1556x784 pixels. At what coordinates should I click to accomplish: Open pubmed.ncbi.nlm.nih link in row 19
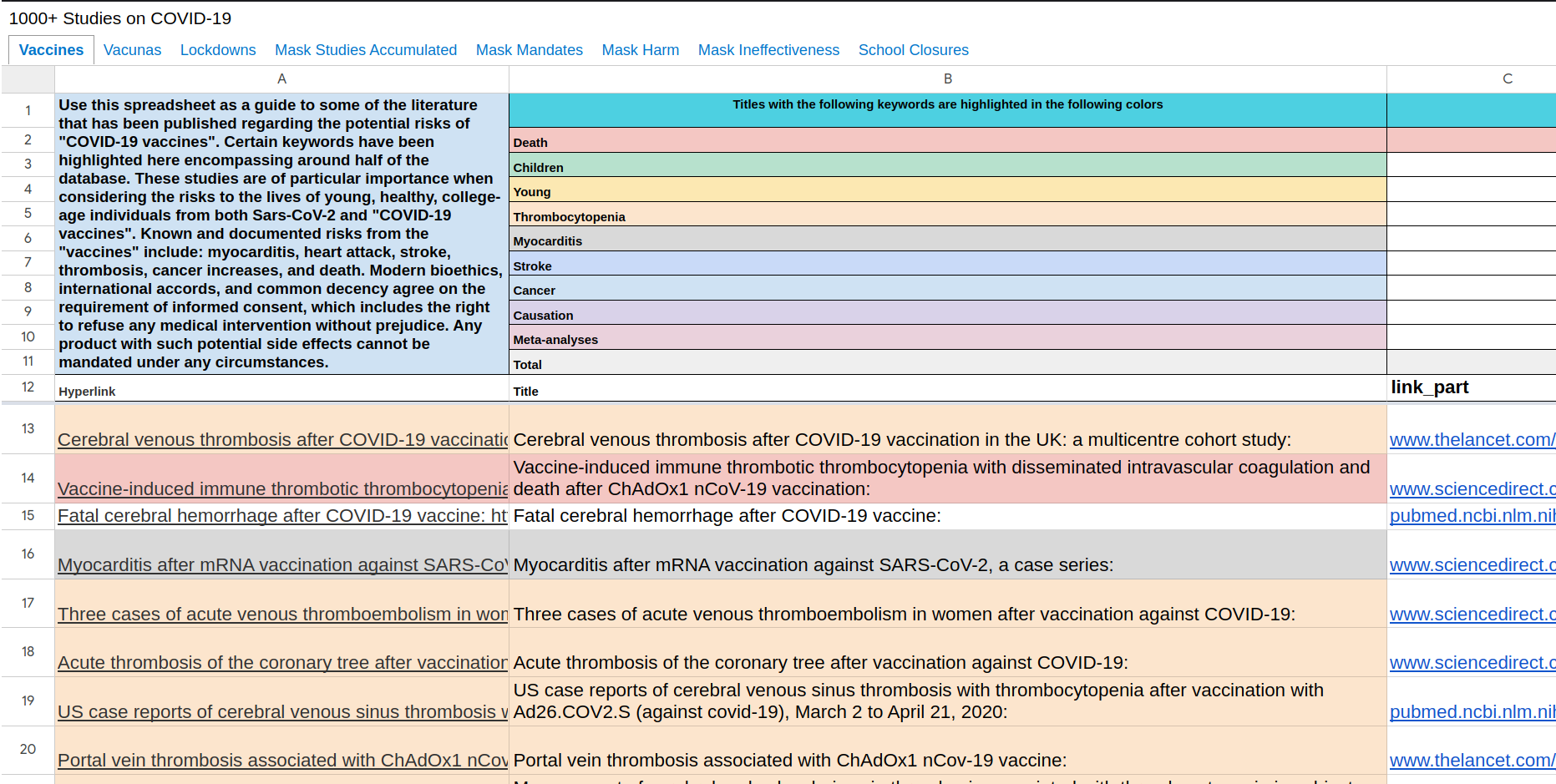pos(1472,711)
